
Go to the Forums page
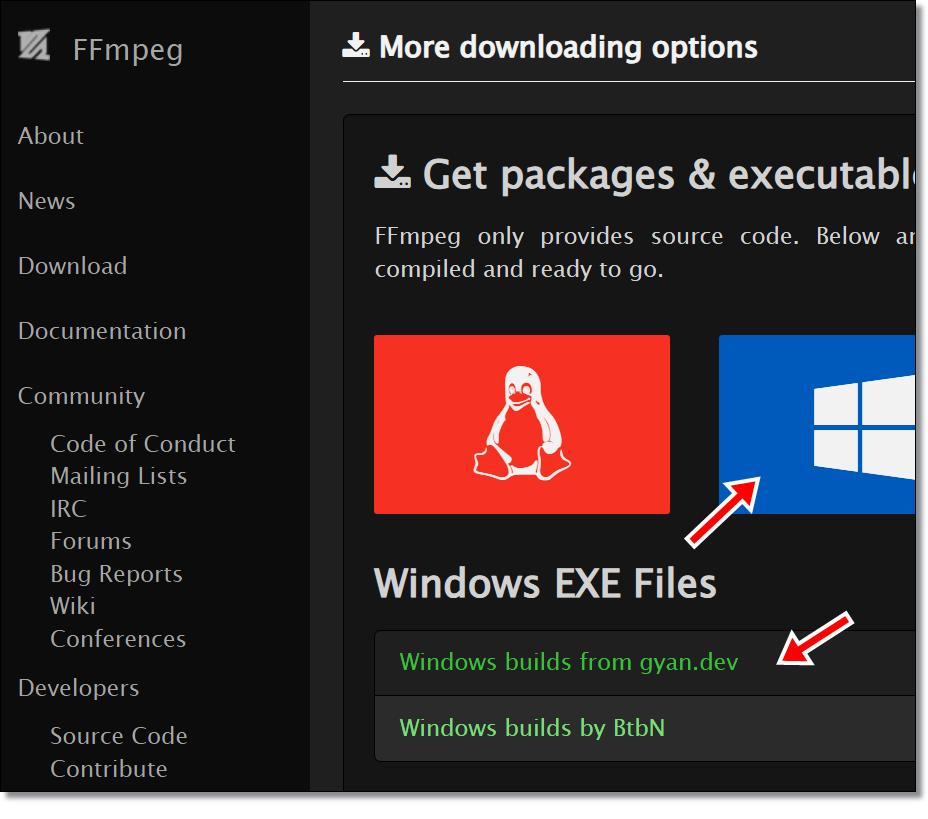coord(91,541)
